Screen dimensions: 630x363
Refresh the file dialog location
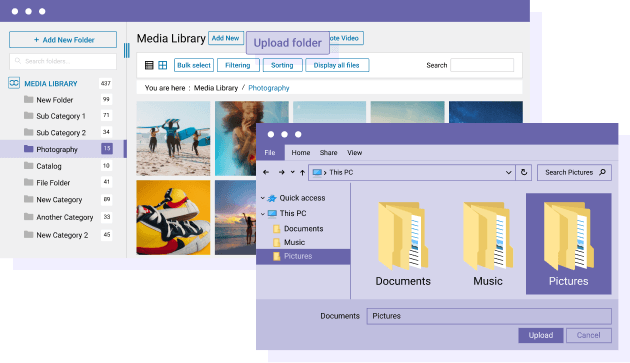pos(524,172)
